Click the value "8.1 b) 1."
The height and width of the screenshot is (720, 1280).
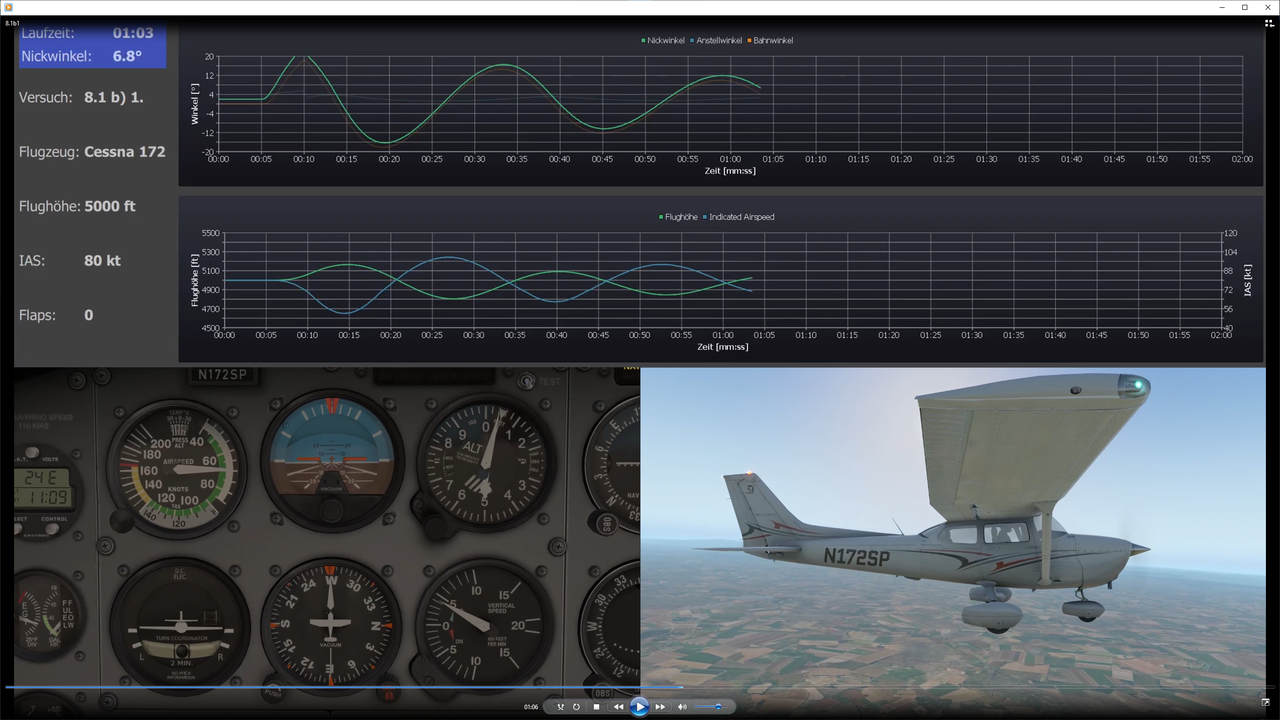coord(114,98)
